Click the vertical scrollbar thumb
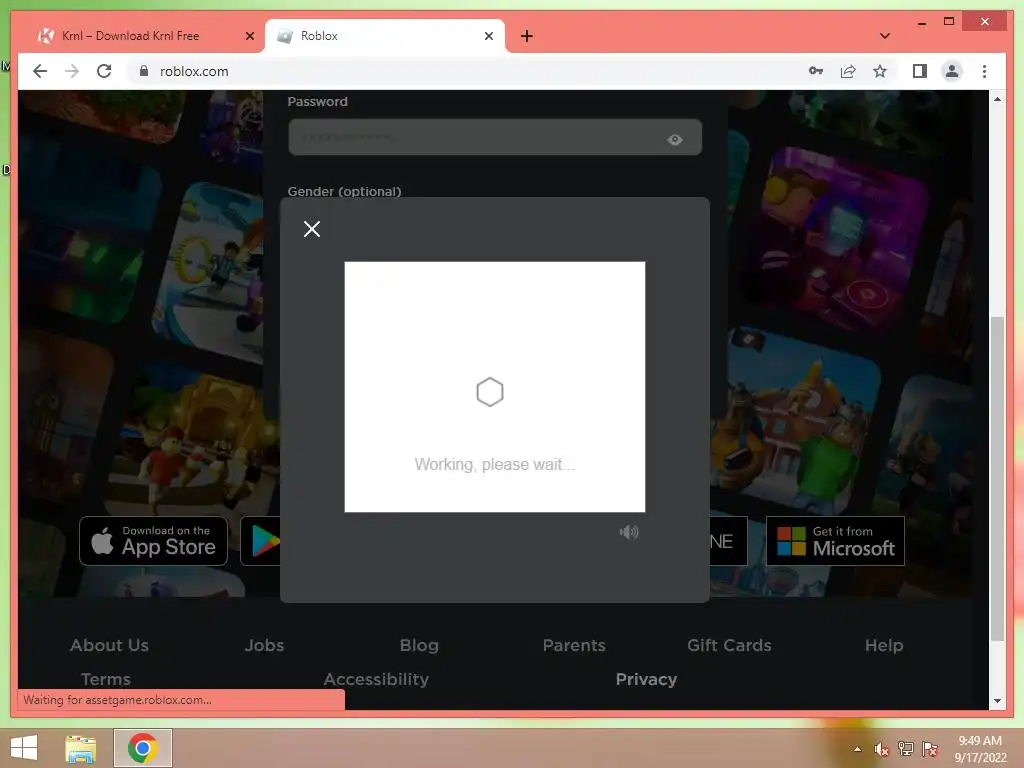This screenshot has width=1024, height=768. [x=997, y=479]
